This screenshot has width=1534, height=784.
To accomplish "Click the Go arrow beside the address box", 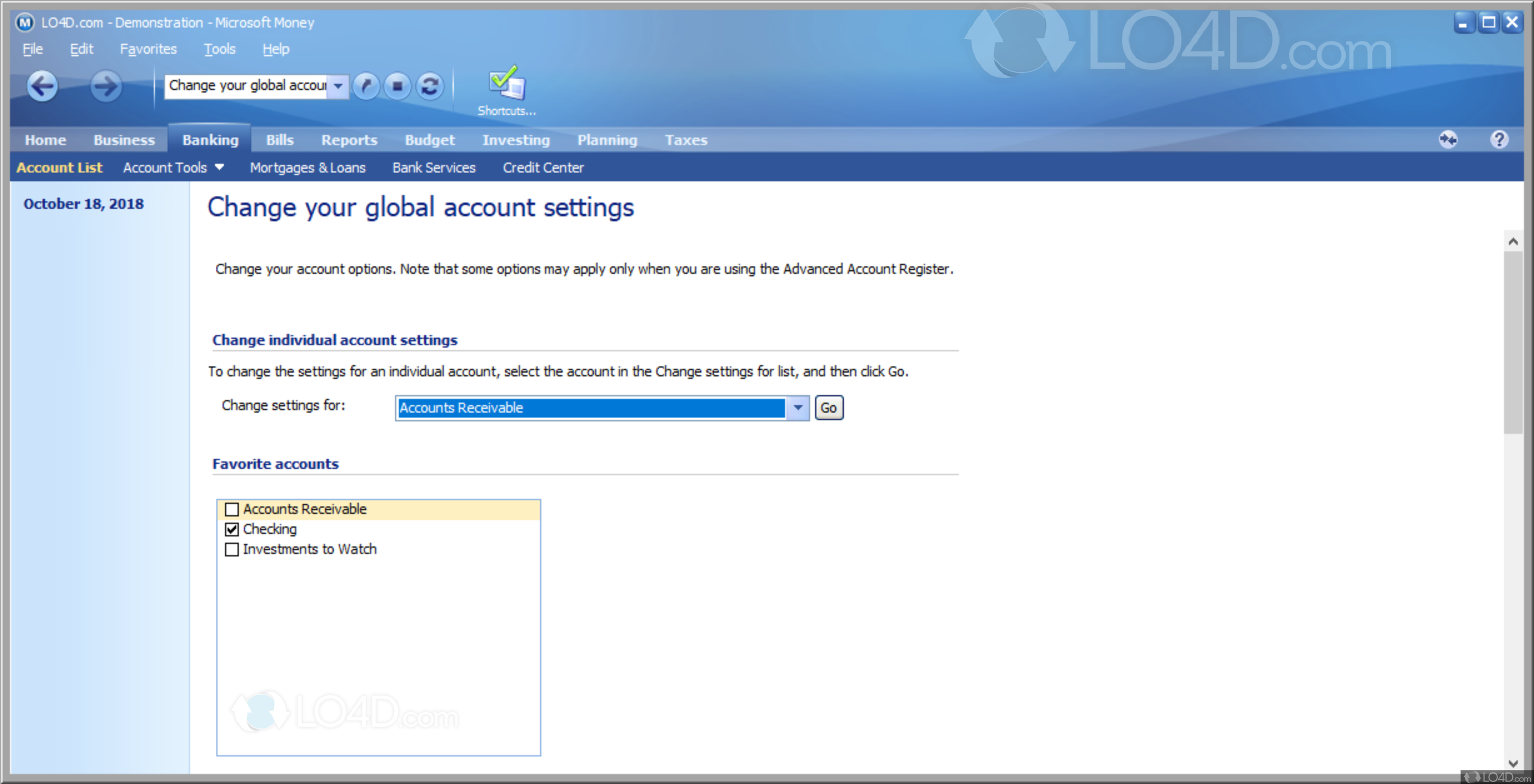I will point(366,86).
